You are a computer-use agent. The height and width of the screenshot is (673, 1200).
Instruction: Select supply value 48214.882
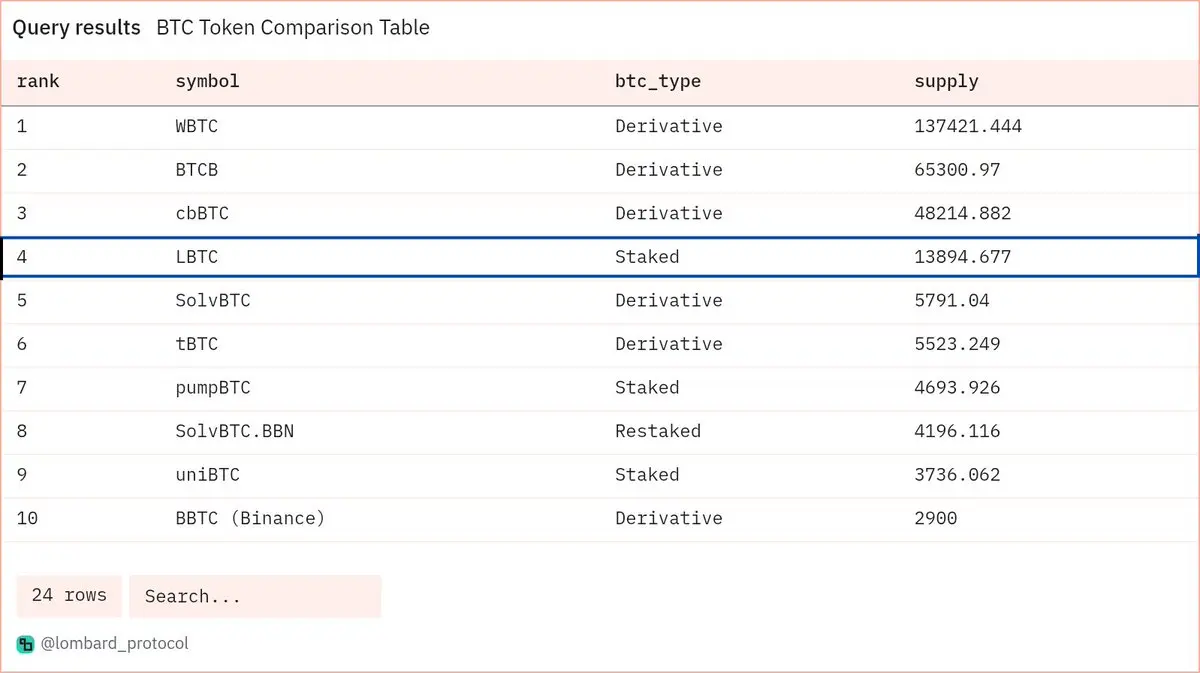point(963,214)
